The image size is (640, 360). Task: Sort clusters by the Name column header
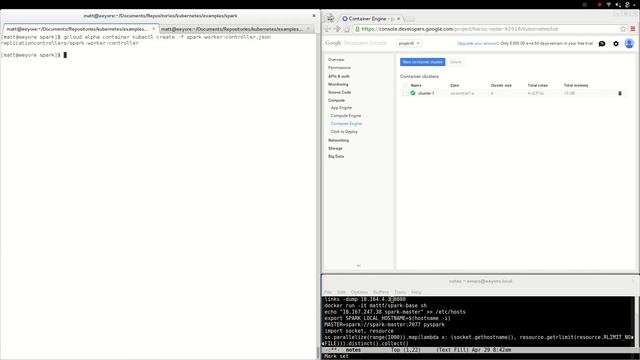click(x=416, y=85)
